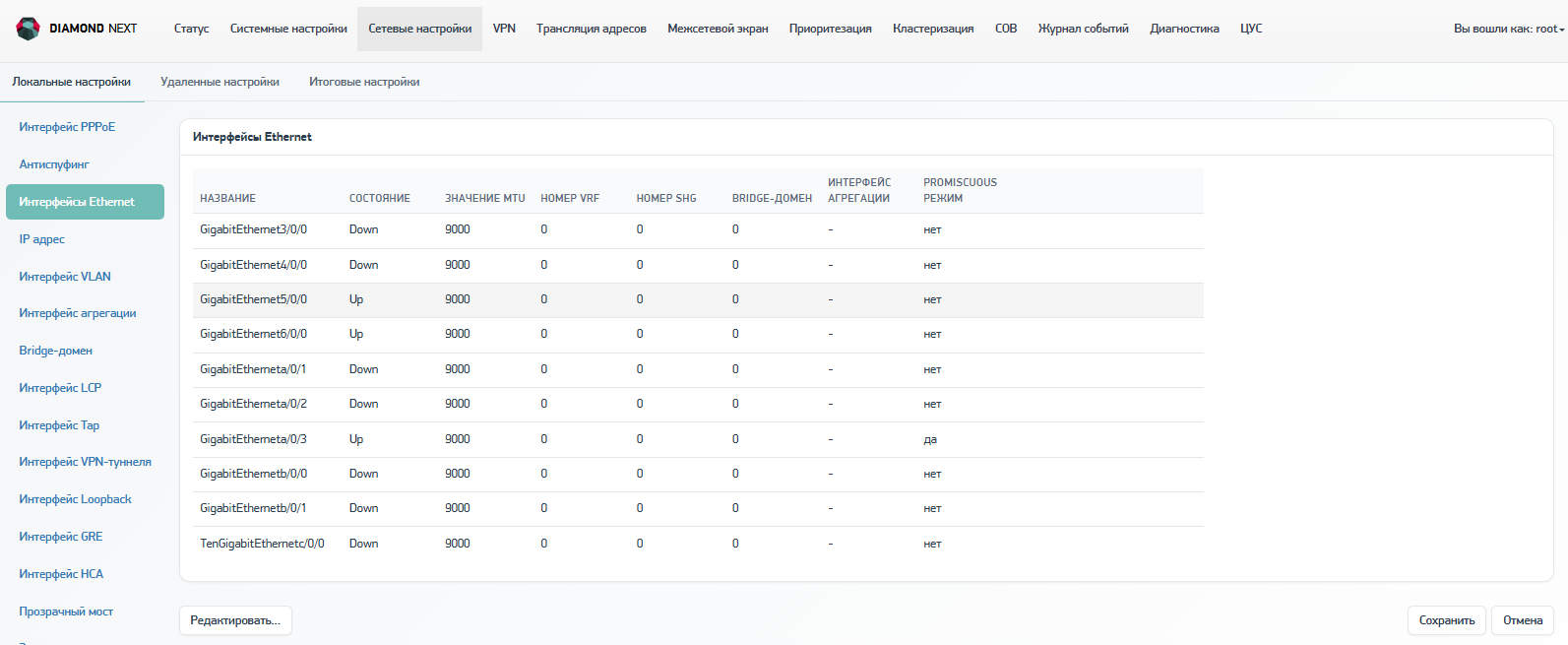Image resolution: width=1568 pixels, height=645 pixels.
Task: Select row GigabitEthernet4/0/0
Action: (x=698, y=266)
